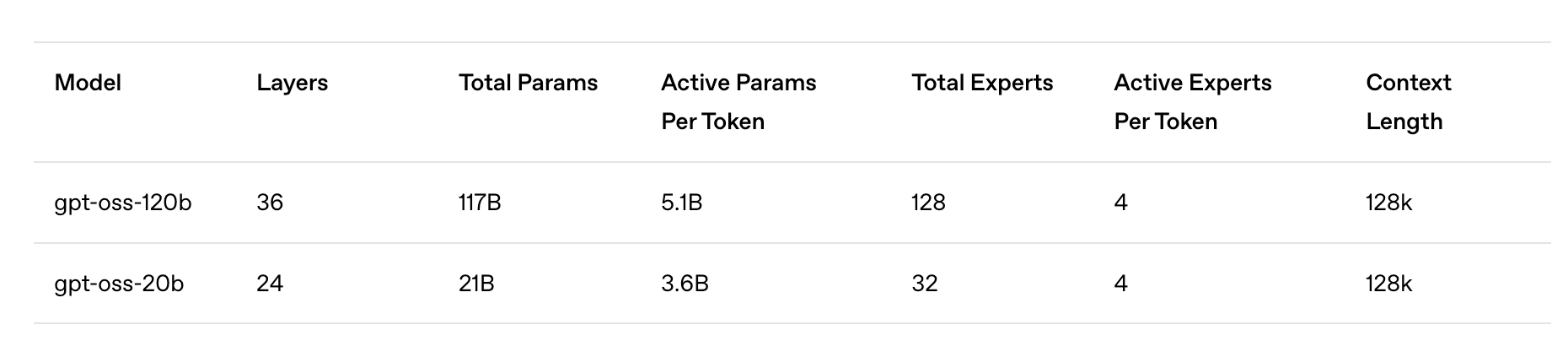Click the Model column header
The image size is (1568, 341).
coord(88,83)
